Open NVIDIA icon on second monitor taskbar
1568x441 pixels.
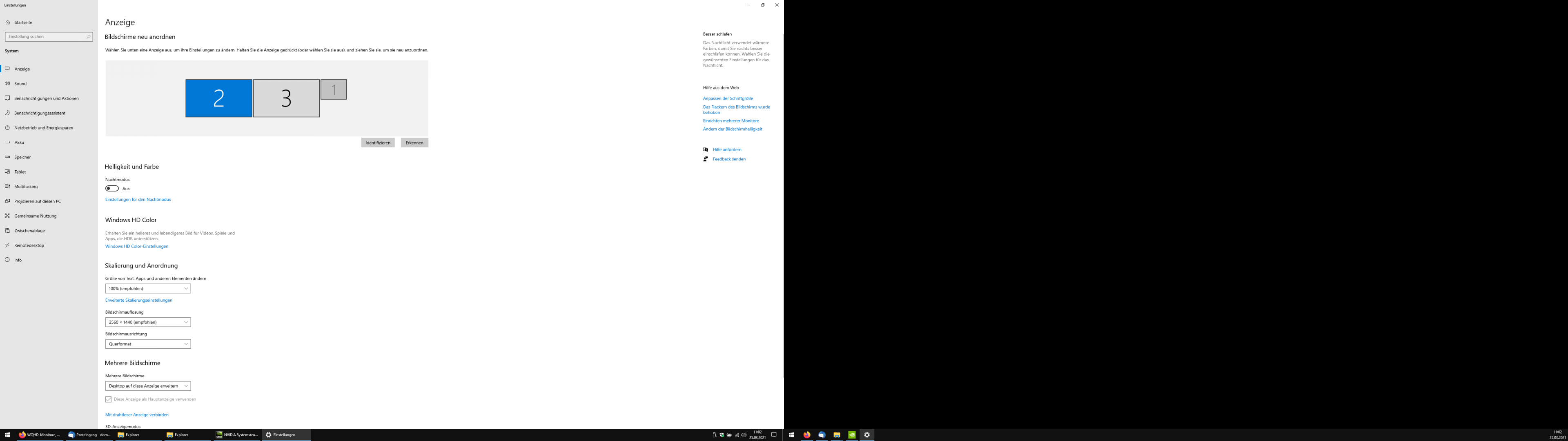pyautogui.click(x=851, y=435)
